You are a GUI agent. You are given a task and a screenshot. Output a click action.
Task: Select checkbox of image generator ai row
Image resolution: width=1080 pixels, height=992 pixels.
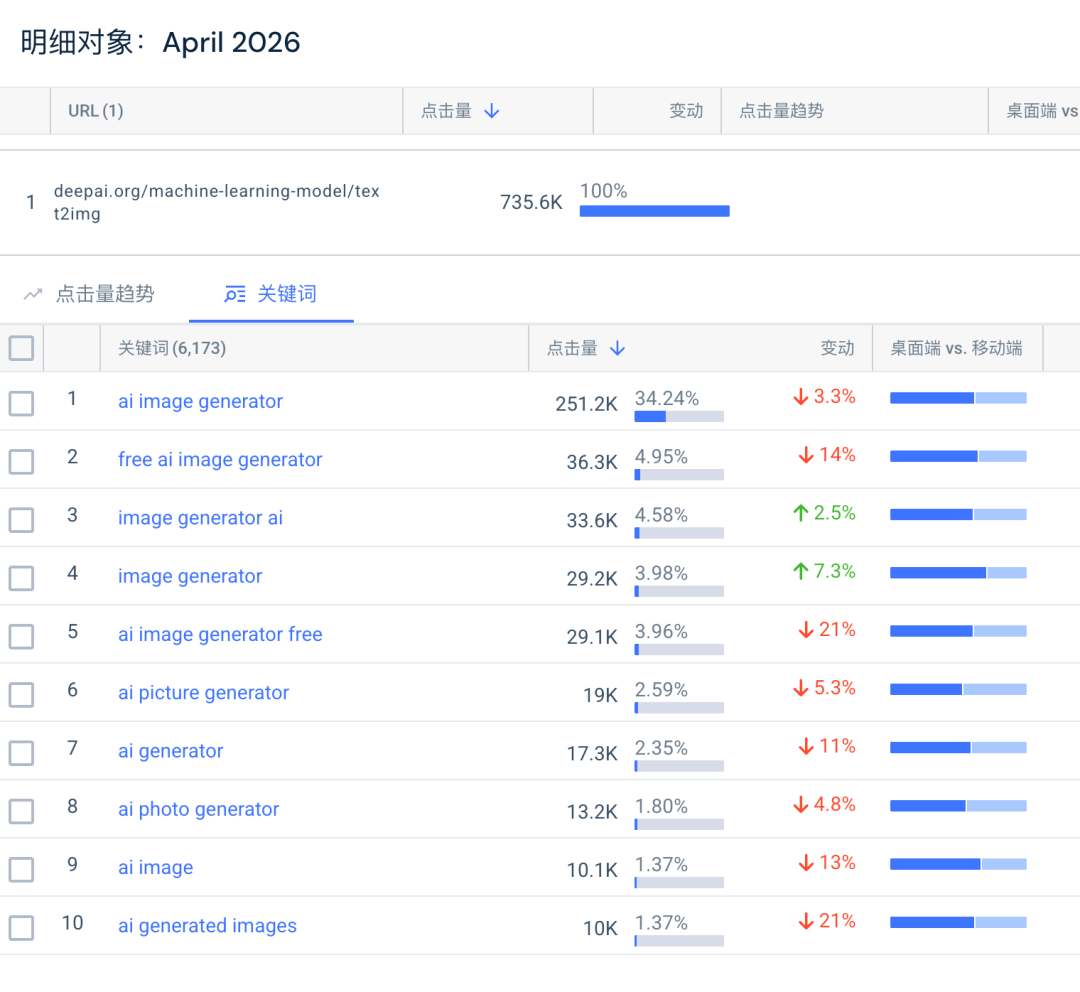point(21,519)
